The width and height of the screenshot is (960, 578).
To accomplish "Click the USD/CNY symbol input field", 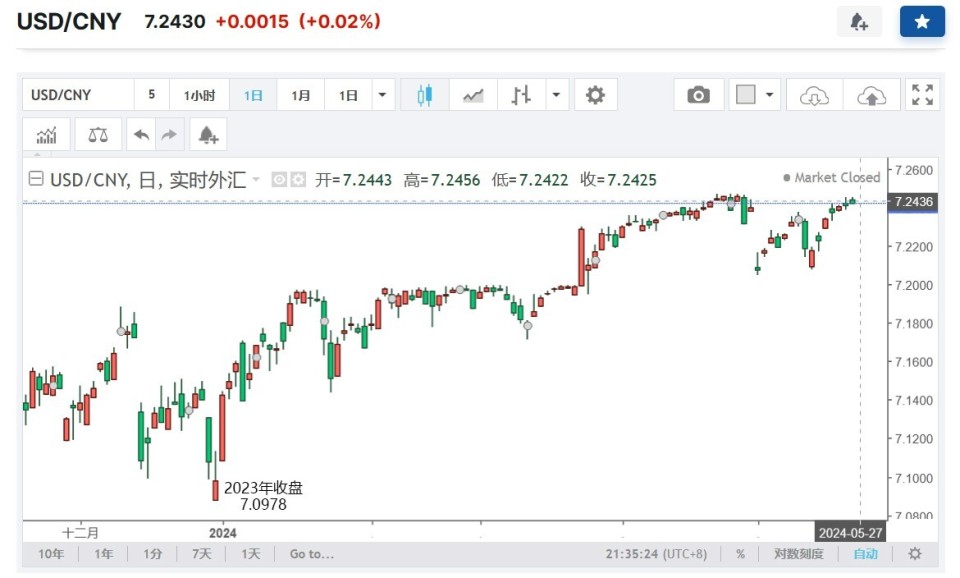I will click(78, 95).
